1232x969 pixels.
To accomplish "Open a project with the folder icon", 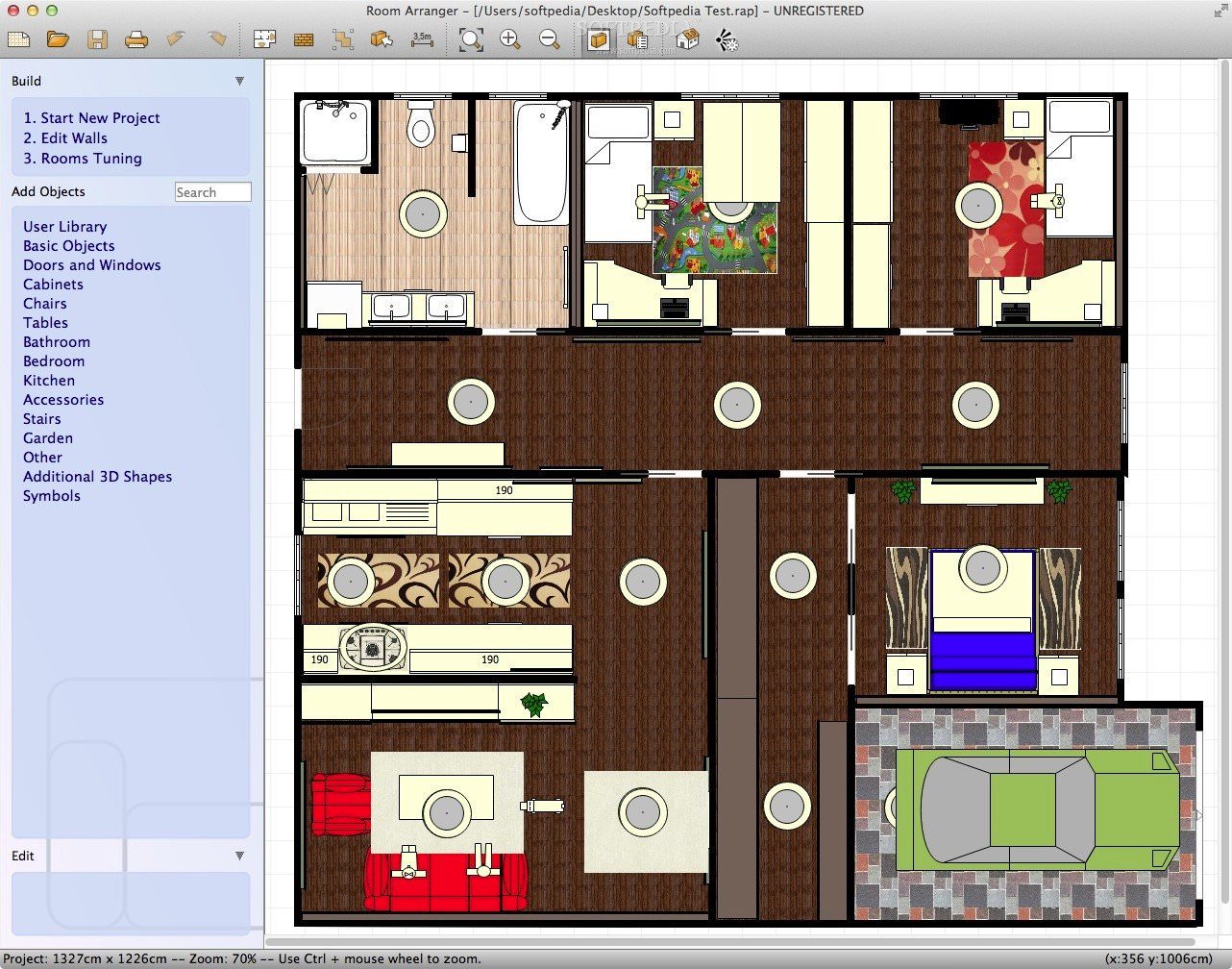I will [x=58, y=39].
